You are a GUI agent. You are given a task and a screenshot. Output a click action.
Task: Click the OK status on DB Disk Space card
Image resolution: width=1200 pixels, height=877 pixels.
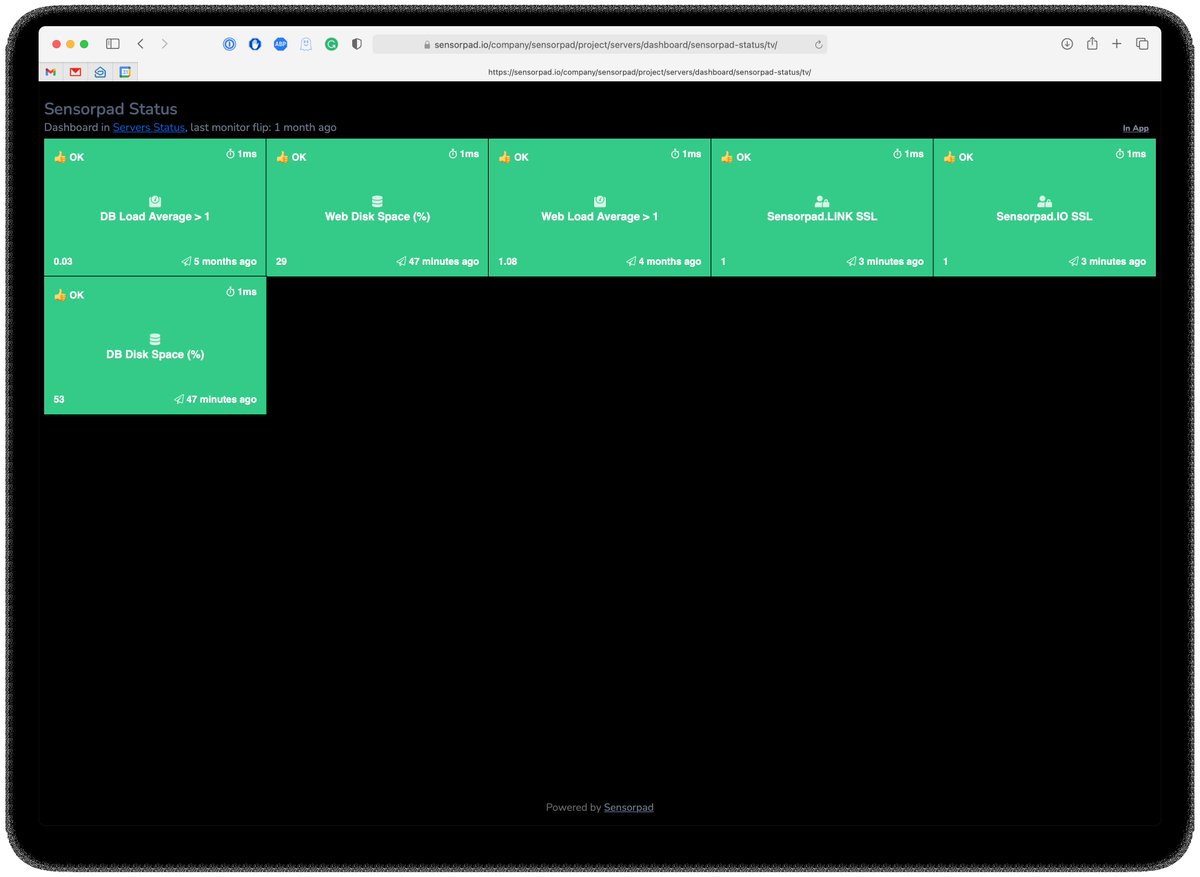pyautogui.click(x=69, y=295)
